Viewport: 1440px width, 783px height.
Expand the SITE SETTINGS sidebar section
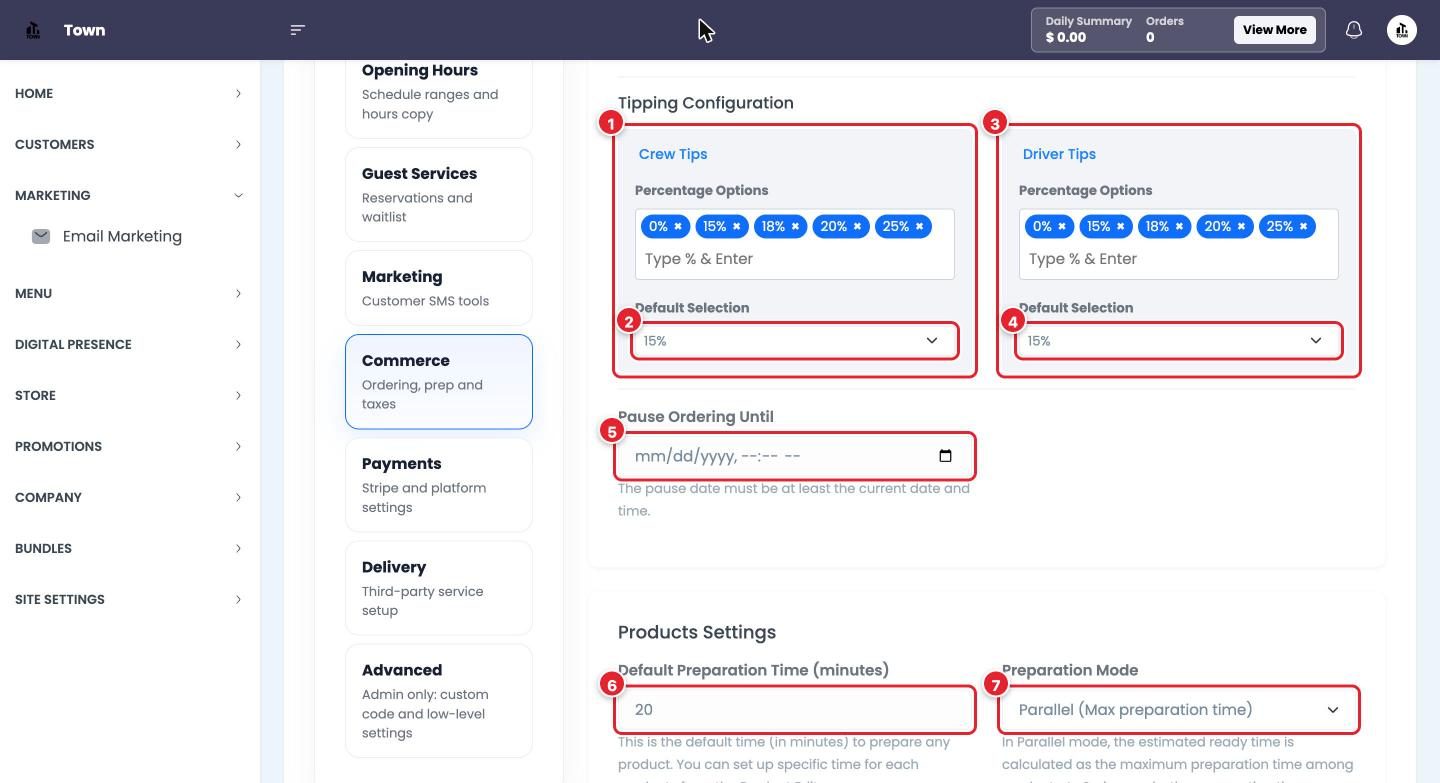click(x=128, y=599)
